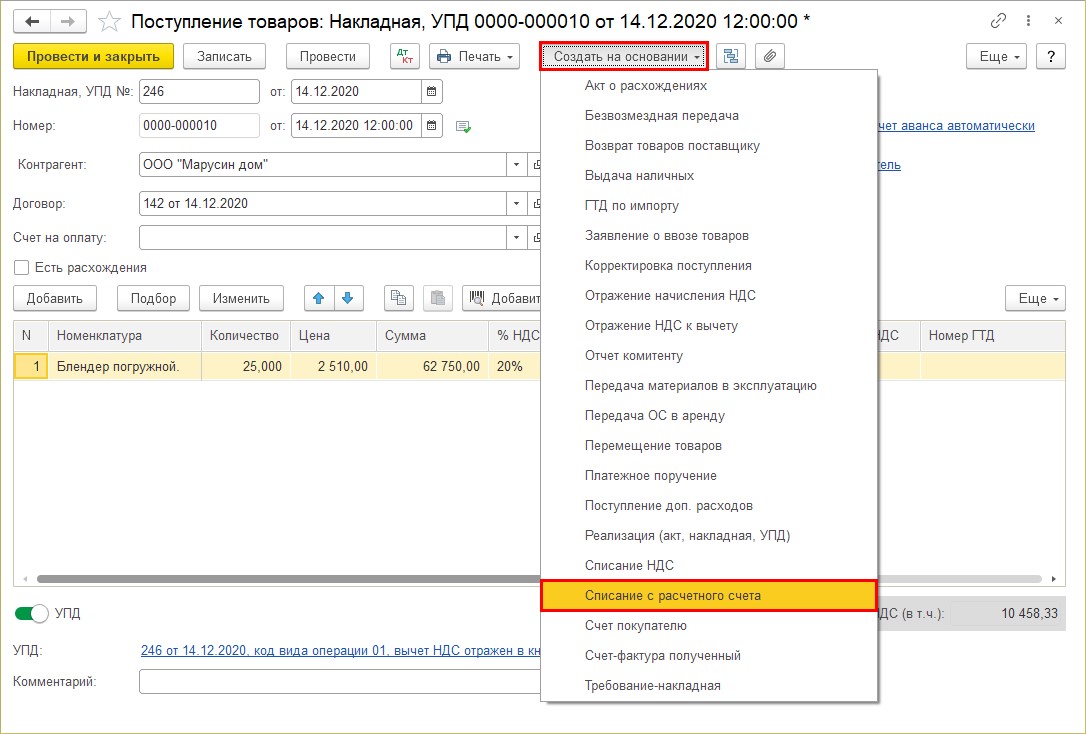The height and width of the screenshot is (734, 1086).
Task: Open the top Еще menu
Action: (997, 56)
